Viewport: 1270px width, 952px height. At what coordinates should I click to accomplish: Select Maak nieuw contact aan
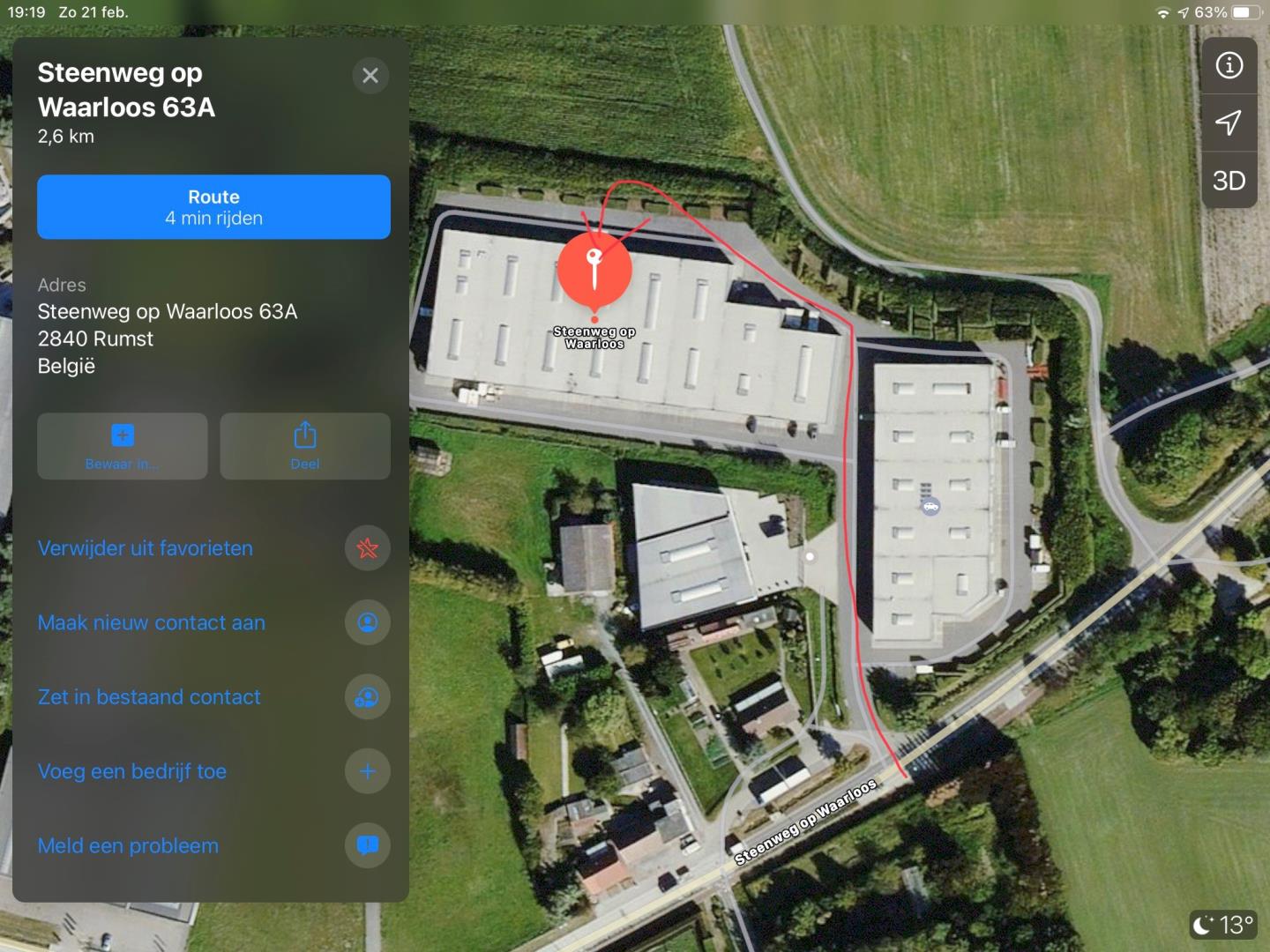coord(151,622)
